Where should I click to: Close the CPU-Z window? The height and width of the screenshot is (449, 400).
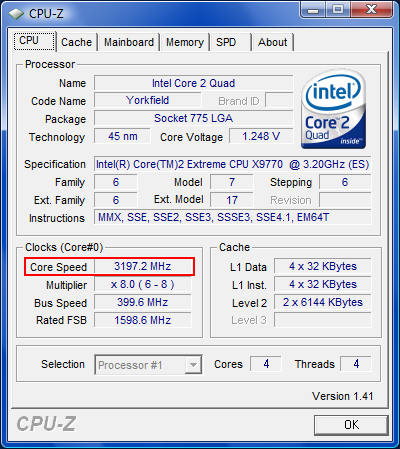point(371,10)
